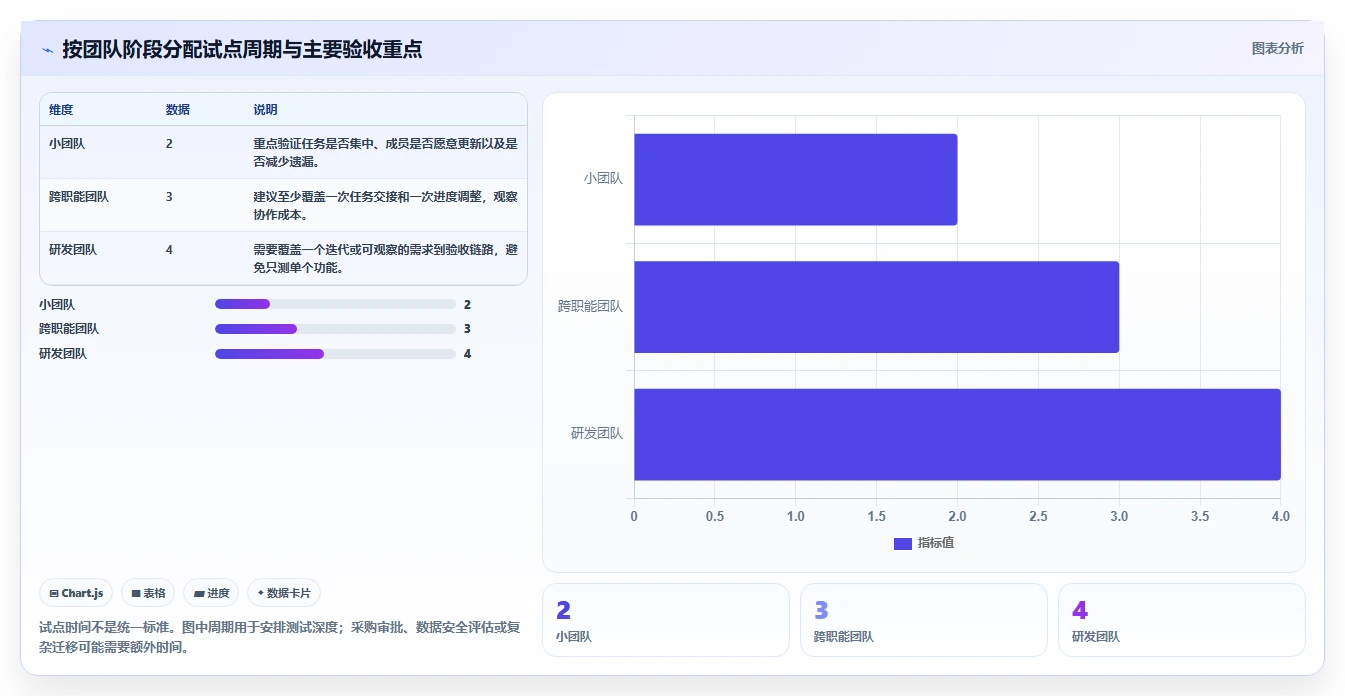Click the 跨职能团队 label on the chart y-axis

[590, 307]
